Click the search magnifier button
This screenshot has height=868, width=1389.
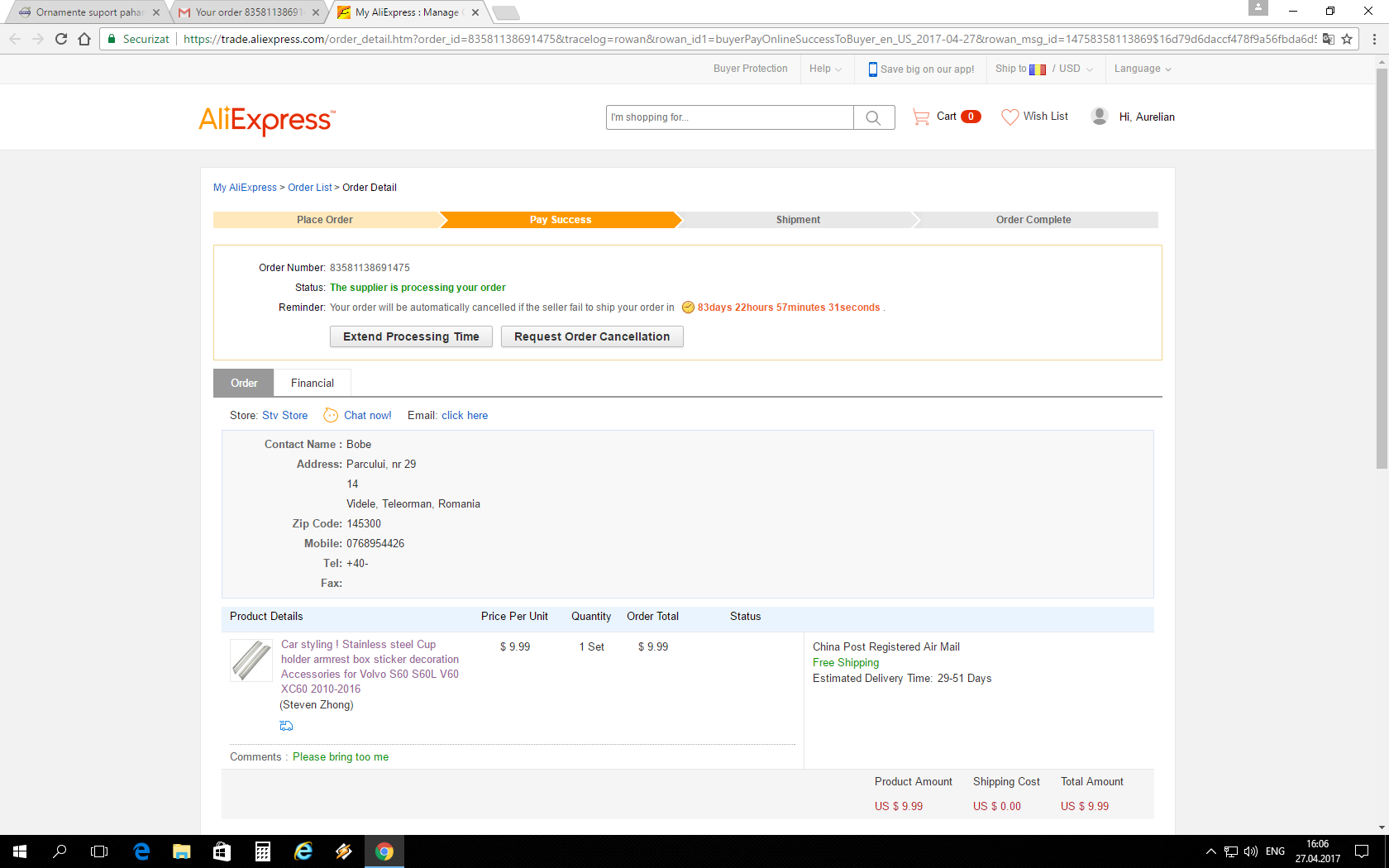pyautogui.click(x=873, y=117)
